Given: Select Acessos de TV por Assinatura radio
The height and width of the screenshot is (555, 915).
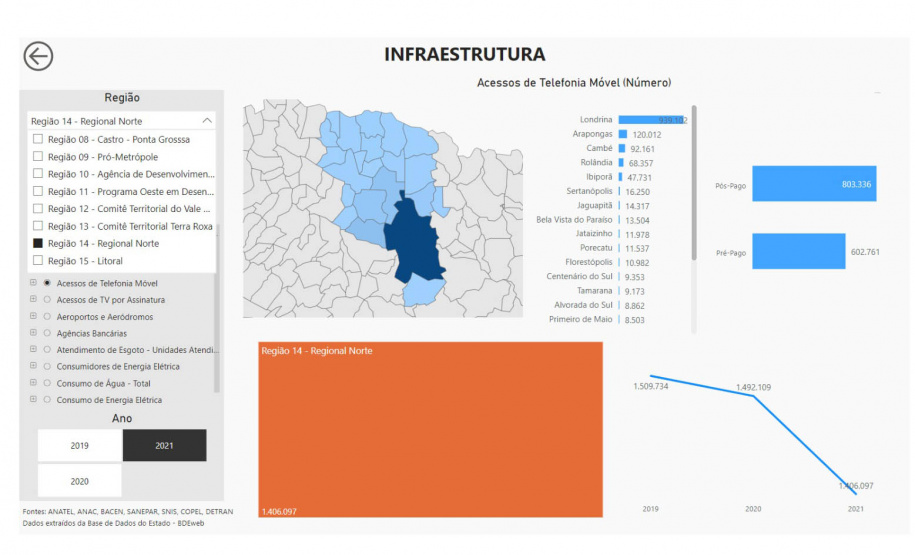Looking at the screenshot, I should [x=46, y=300].
